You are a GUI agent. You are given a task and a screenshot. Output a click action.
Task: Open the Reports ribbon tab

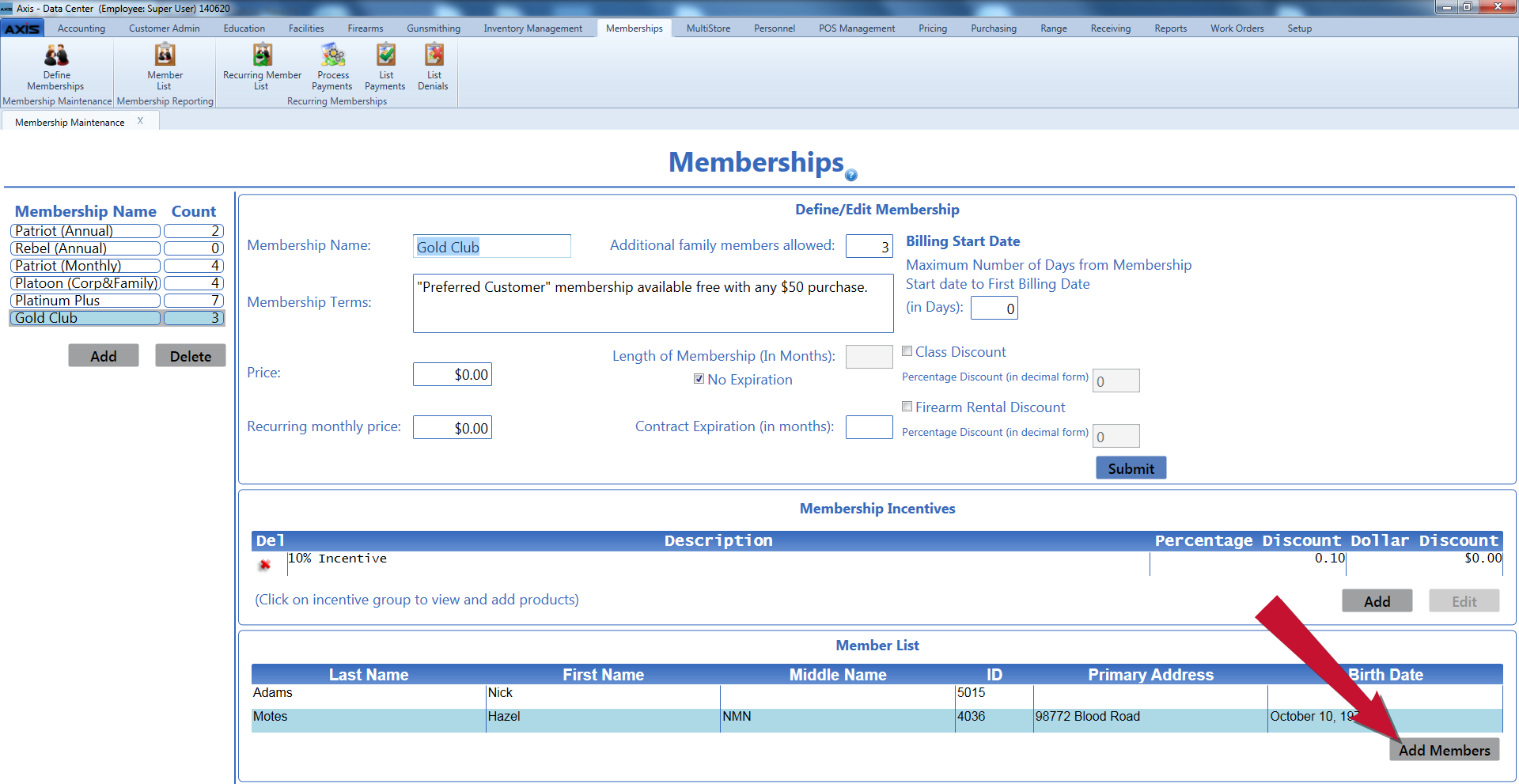(x=1171, y=28)
